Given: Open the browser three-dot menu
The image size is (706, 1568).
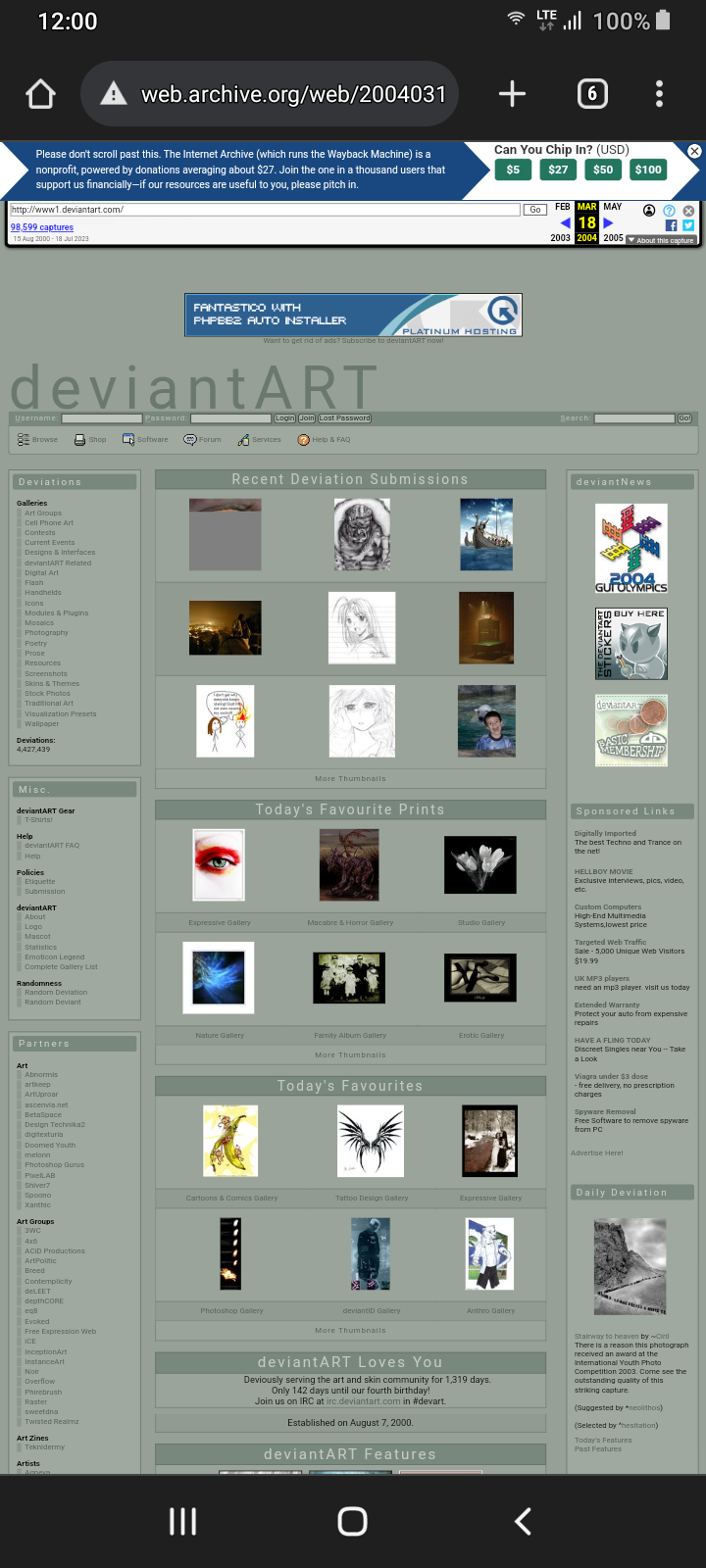Looking at the screenshot, I should click(659, 94).
